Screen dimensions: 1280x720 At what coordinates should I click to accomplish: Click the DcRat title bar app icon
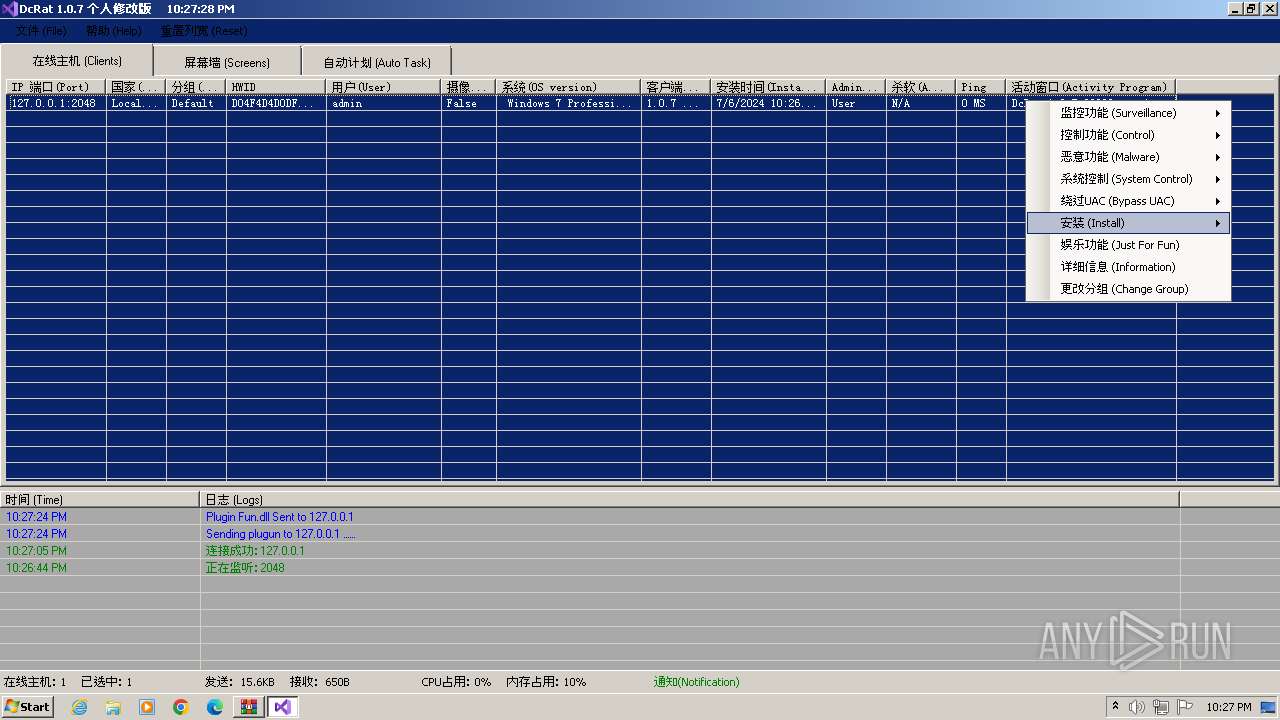coord(10,9)
